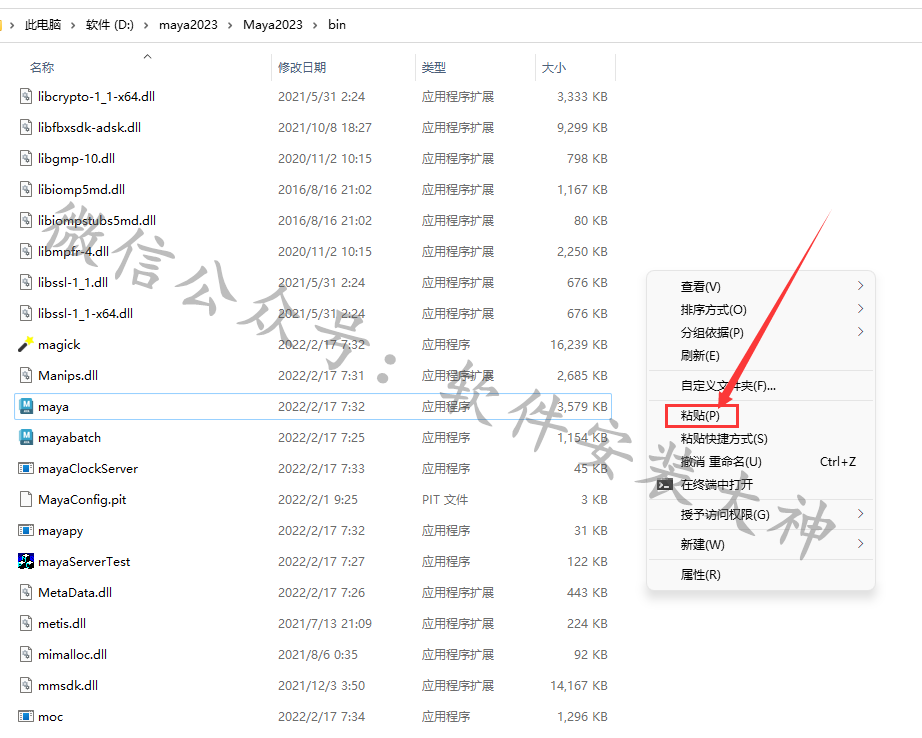Sort by 大小 column header
The height and width of the screenshot is (738, 922).
553,68
